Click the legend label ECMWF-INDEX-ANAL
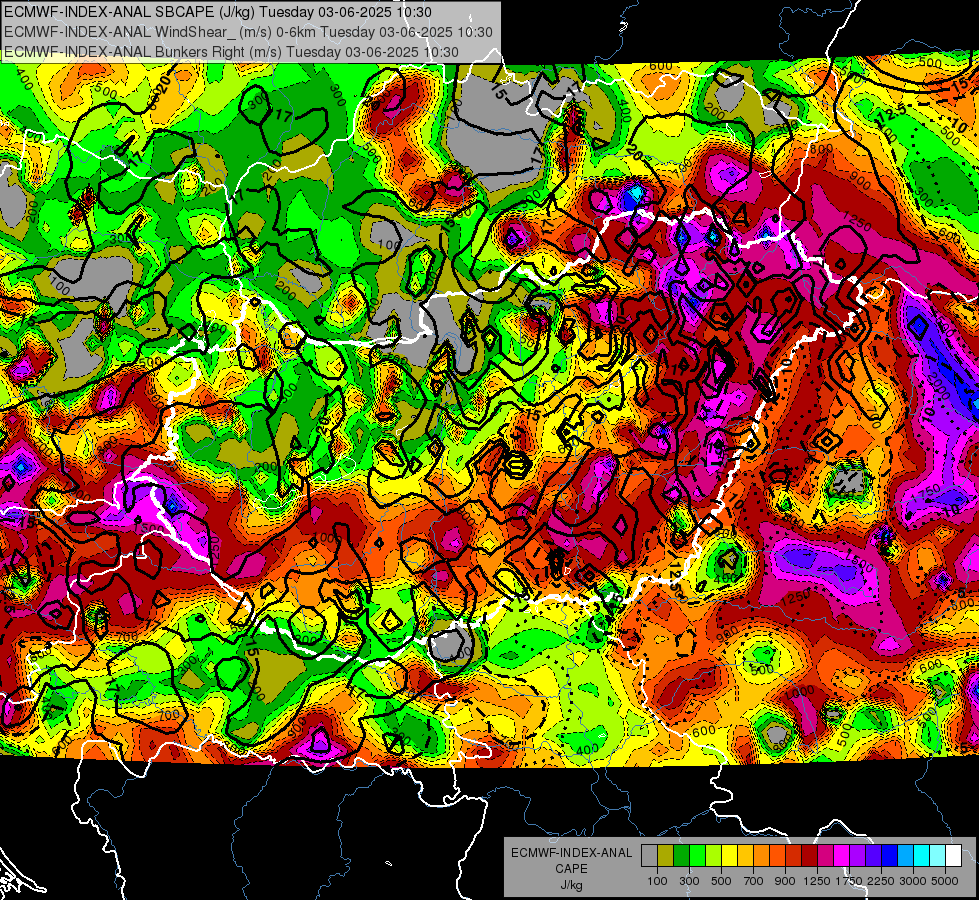979x900 pixels. point(572,853)
